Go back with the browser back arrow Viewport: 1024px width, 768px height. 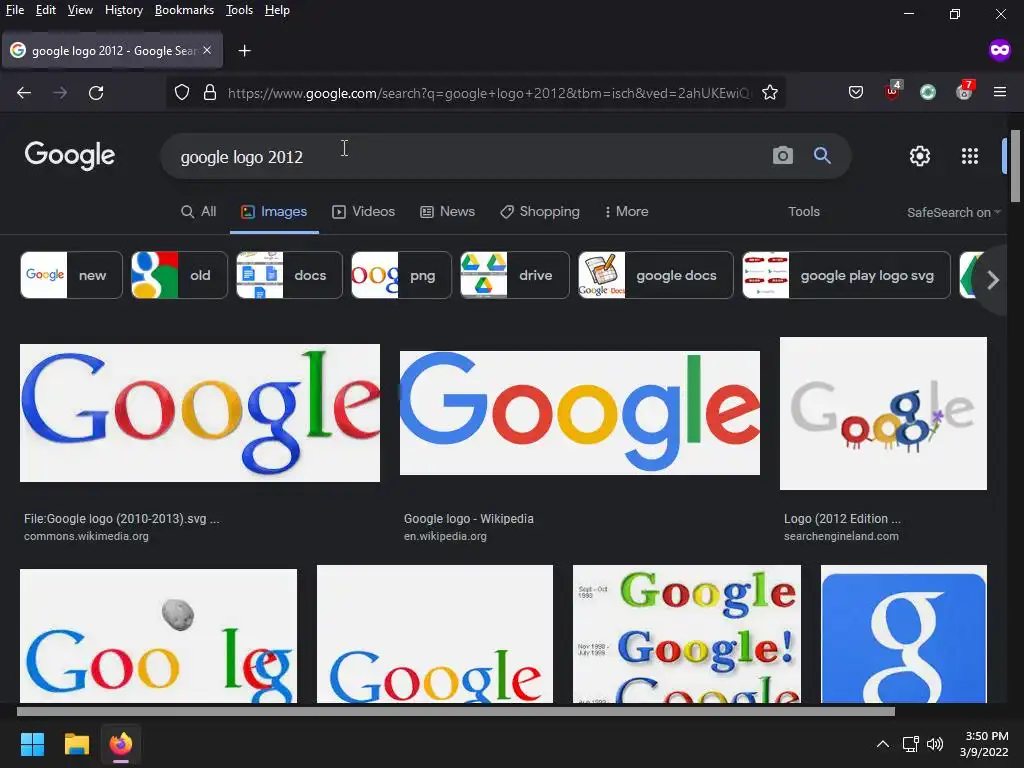point(24,93)
